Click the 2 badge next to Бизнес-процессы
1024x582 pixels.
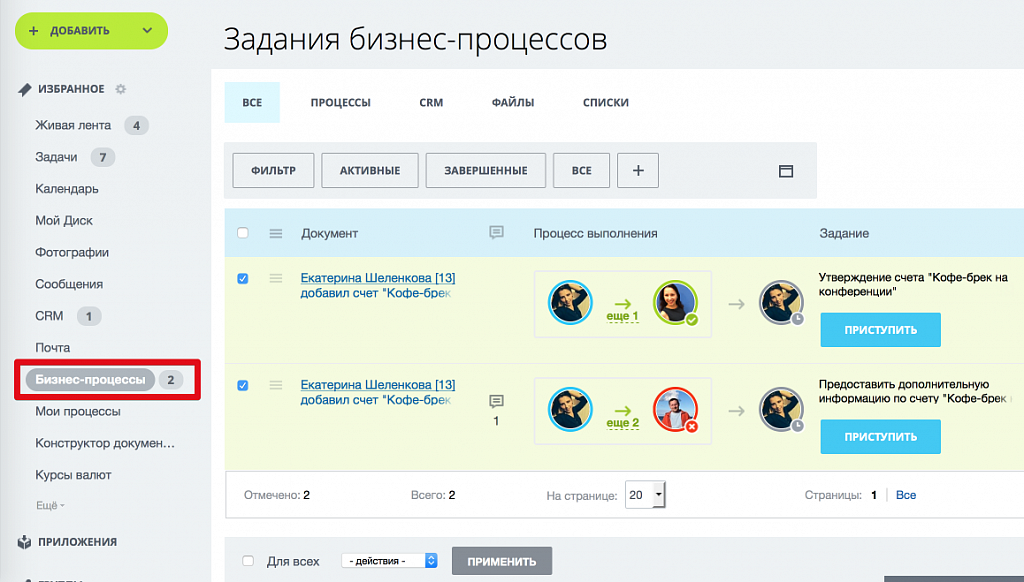click(170, 380)
